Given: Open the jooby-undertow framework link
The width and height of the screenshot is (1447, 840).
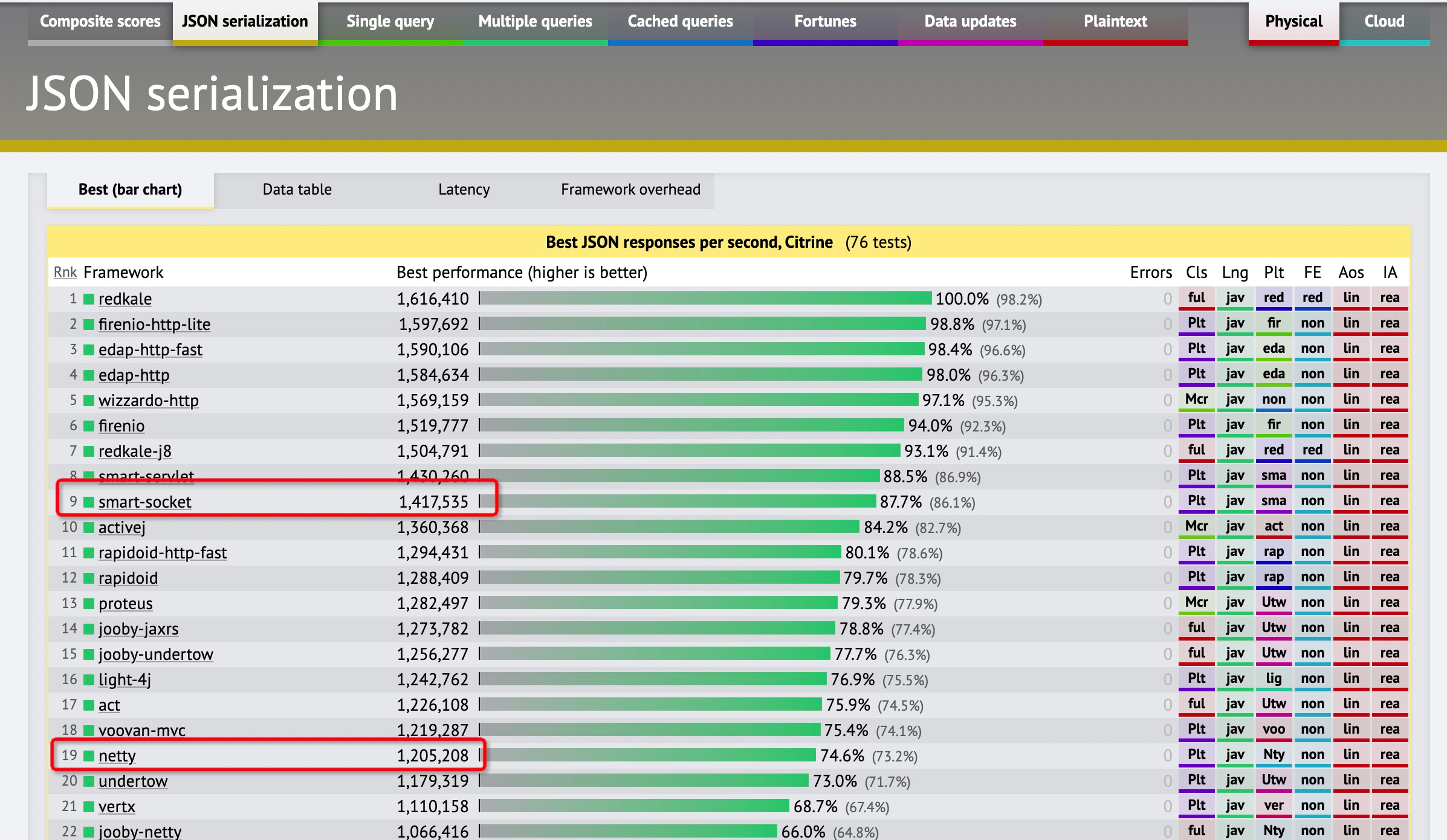Looking at the screenshot, I should (156, 654).
